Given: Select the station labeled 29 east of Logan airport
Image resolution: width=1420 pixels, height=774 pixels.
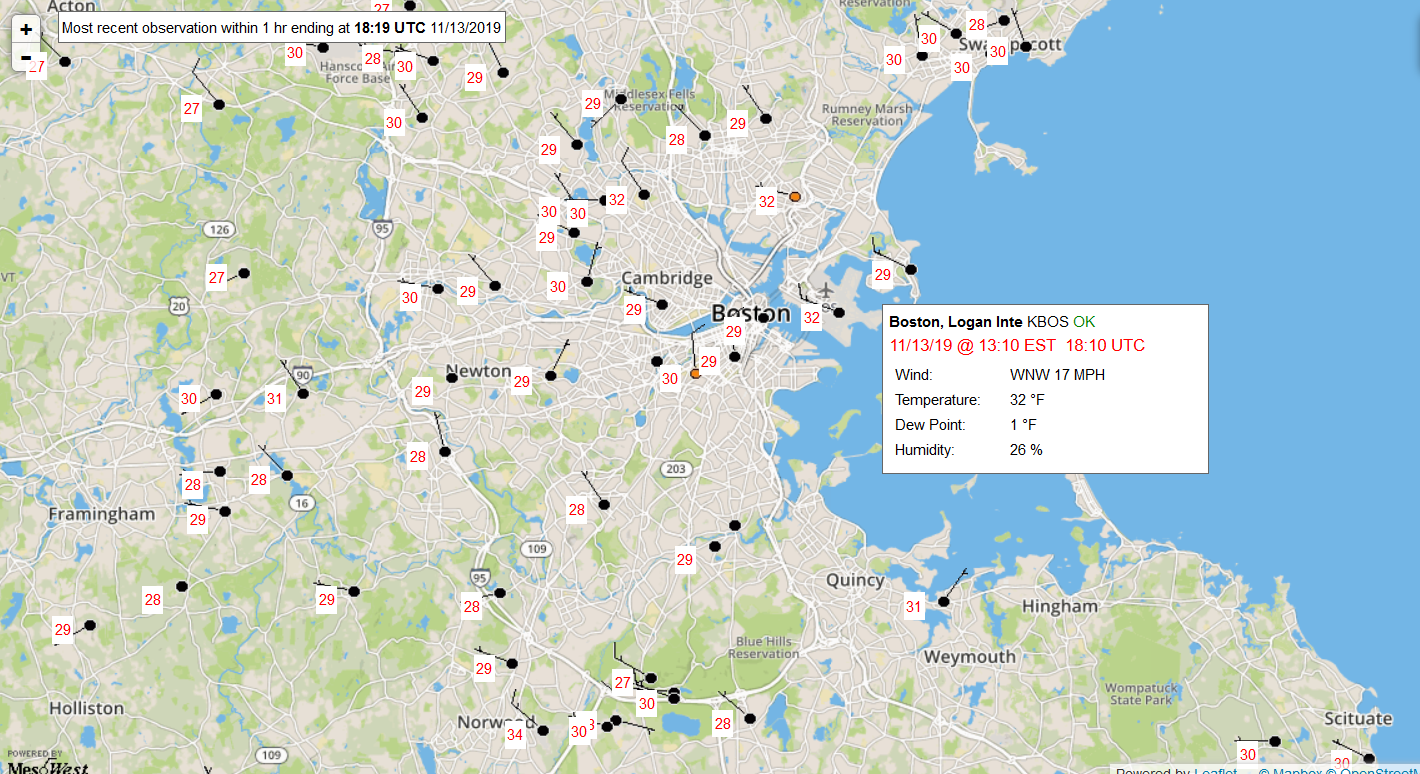Looking at the screenshot, I should (910, 269).
